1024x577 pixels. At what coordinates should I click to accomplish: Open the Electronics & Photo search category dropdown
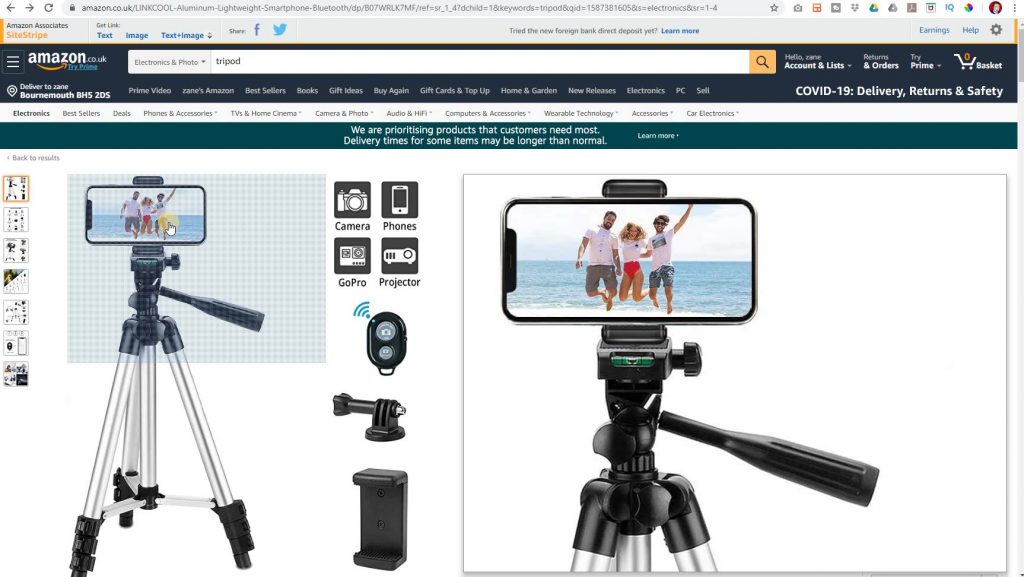point(169,61)
